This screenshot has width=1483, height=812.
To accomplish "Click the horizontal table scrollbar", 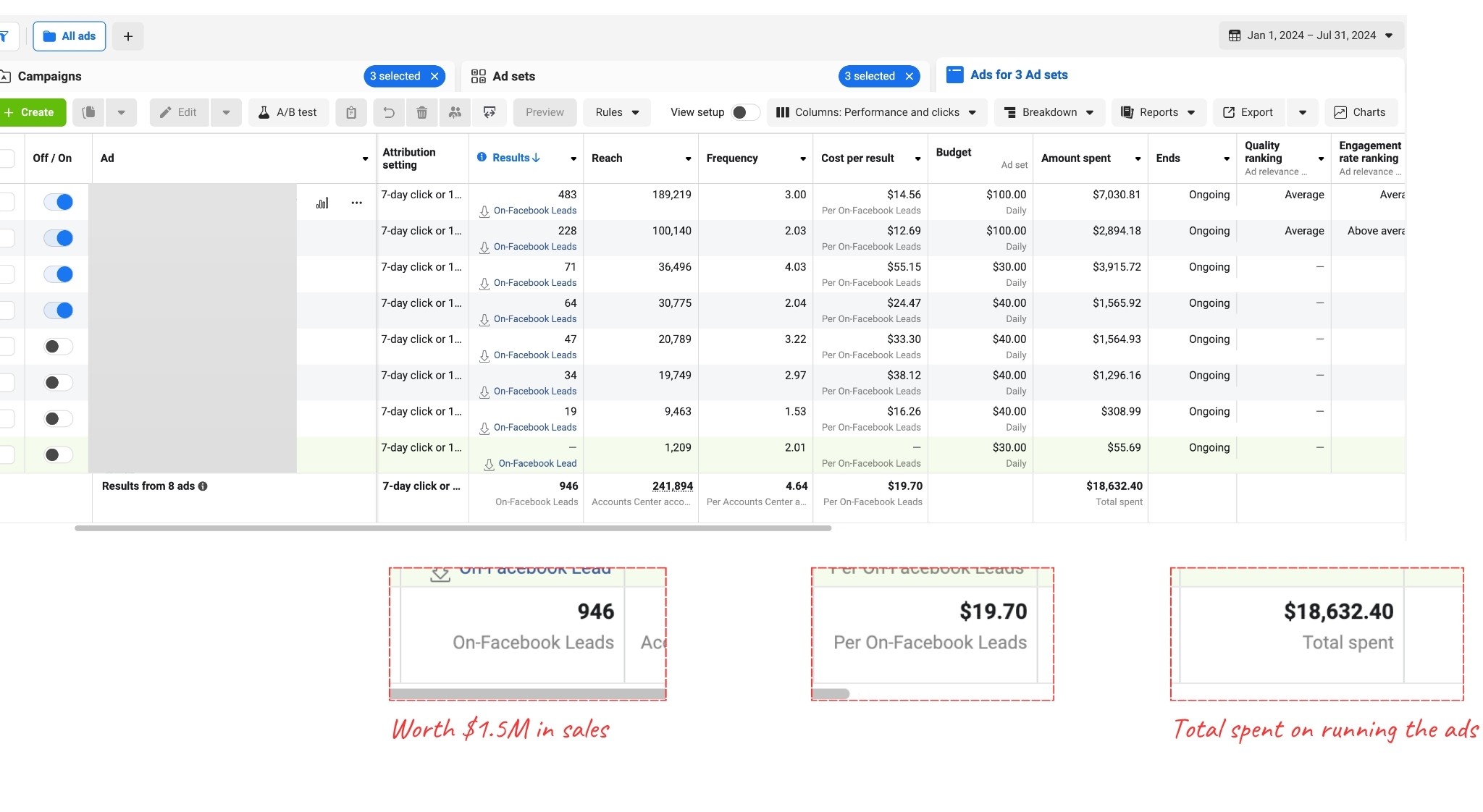I will pyautogui.click(x=453, y=528).
